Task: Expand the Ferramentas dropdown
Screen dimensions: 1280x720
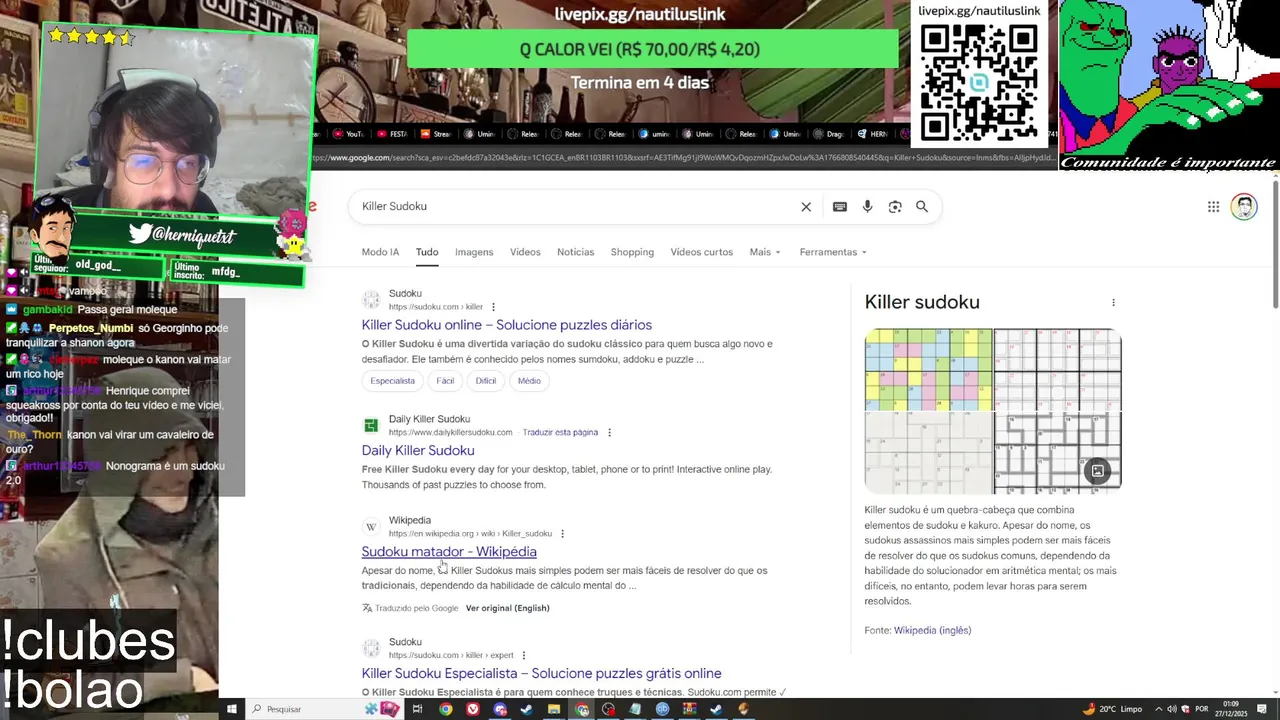Action: (833, 252)
